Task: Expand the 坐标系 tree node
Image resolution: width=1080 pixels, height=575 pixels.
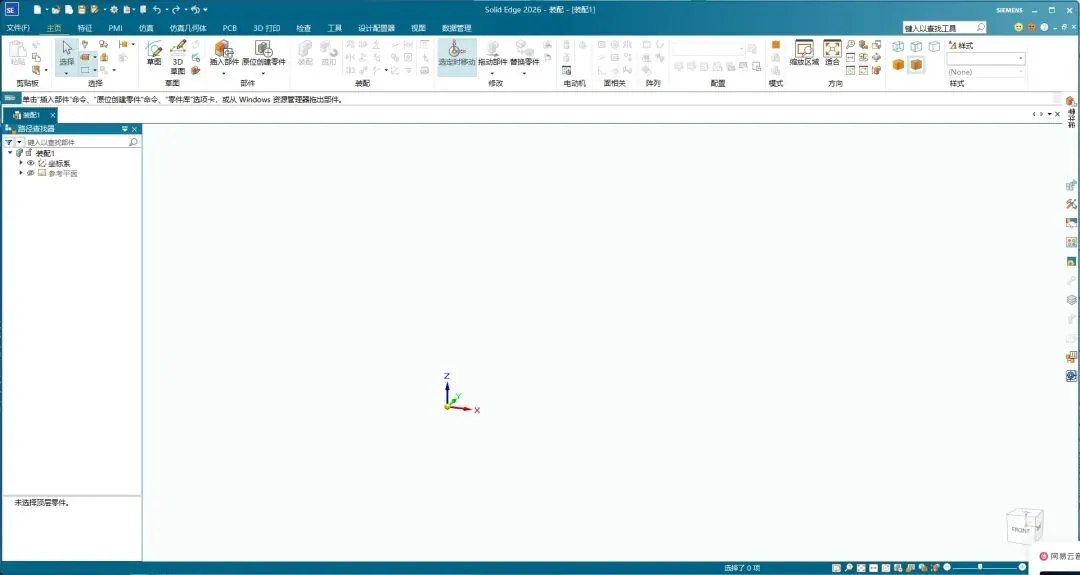Action: [21, 163]
